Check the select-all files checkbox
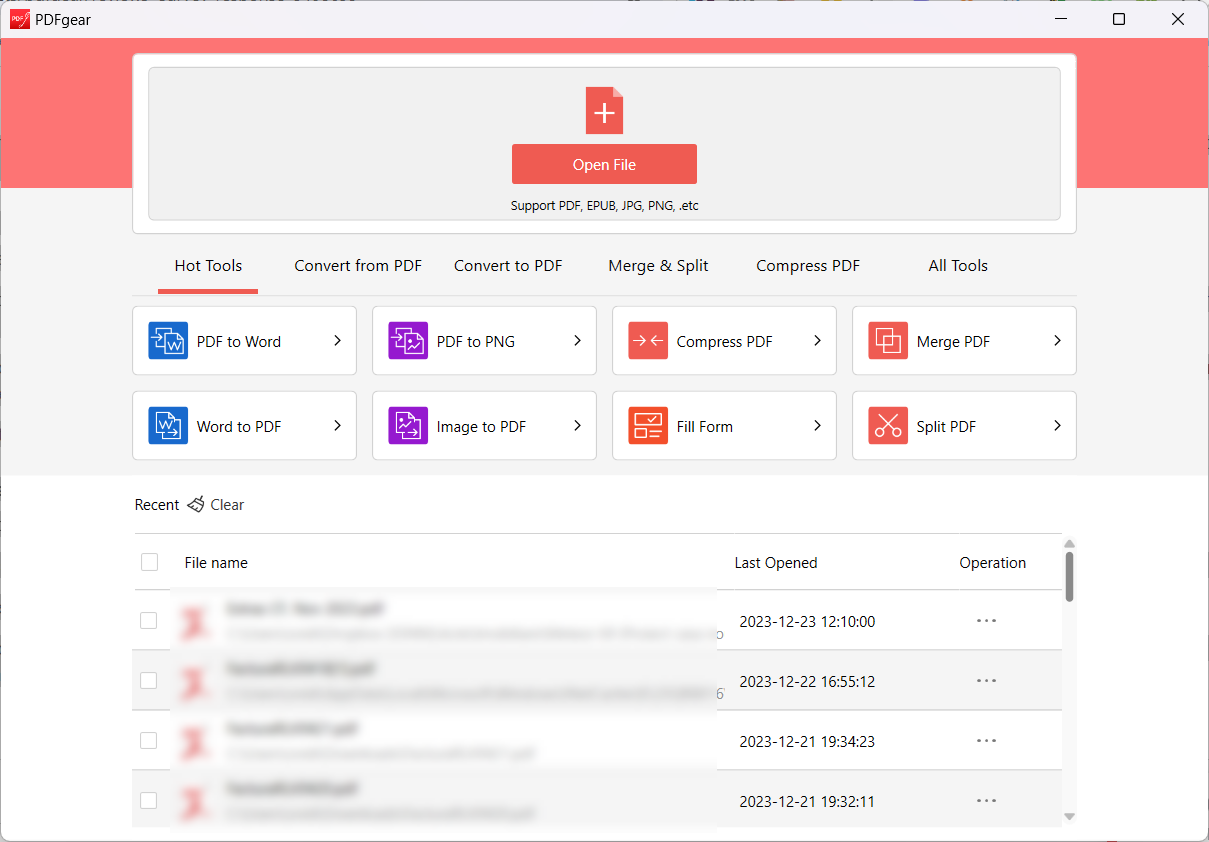The image size is (1209, 842). point(150,562)
